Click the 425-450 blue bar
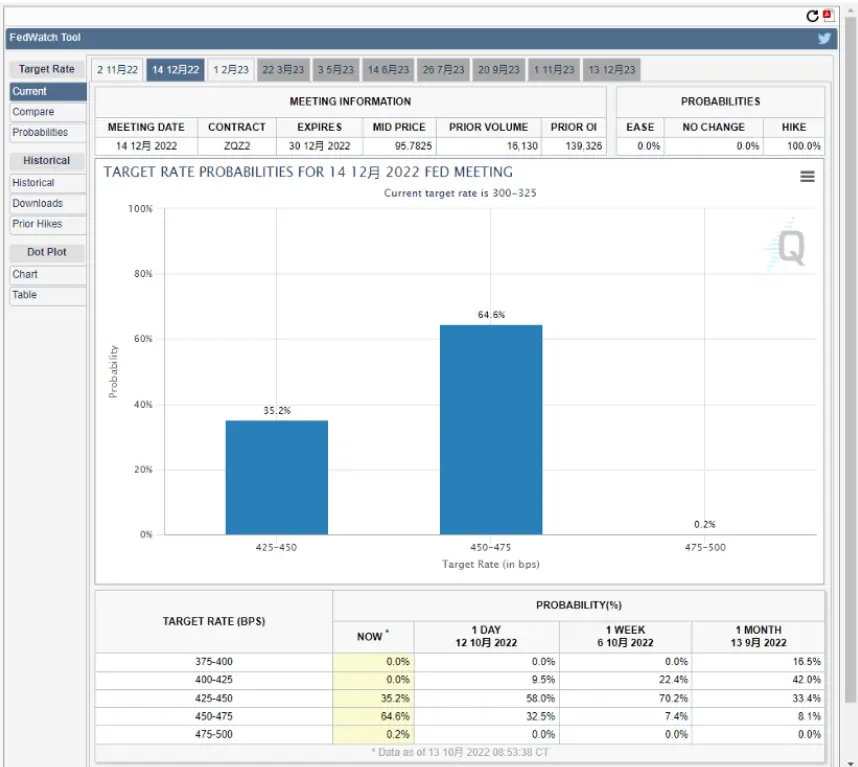Image resolution: width=858 pixels, height=767 pixels. [276, 477]
